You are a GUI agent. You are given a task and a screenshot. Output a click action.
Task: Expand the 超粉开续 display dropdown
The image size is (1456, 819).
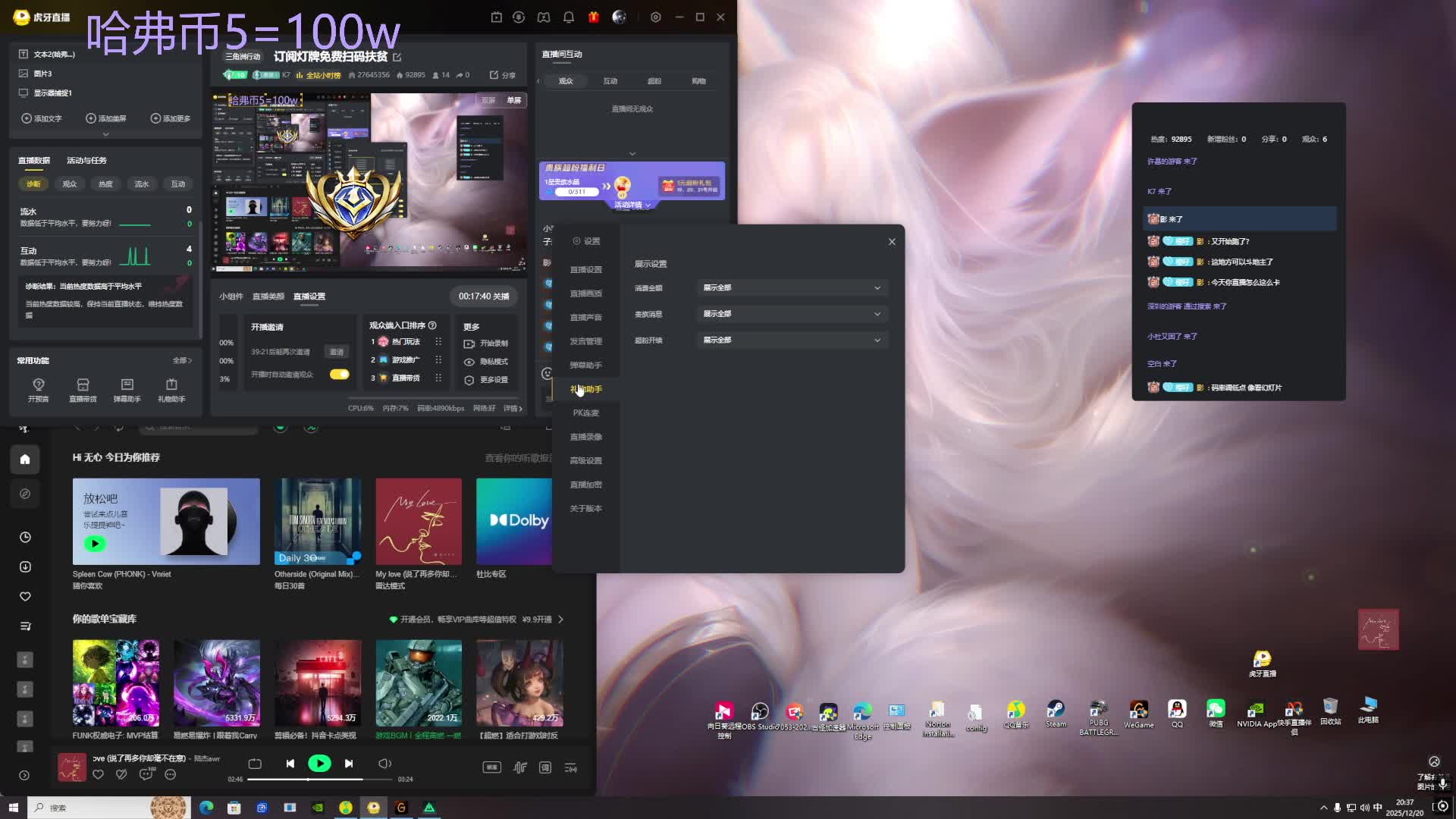click(x=792, y=340)
